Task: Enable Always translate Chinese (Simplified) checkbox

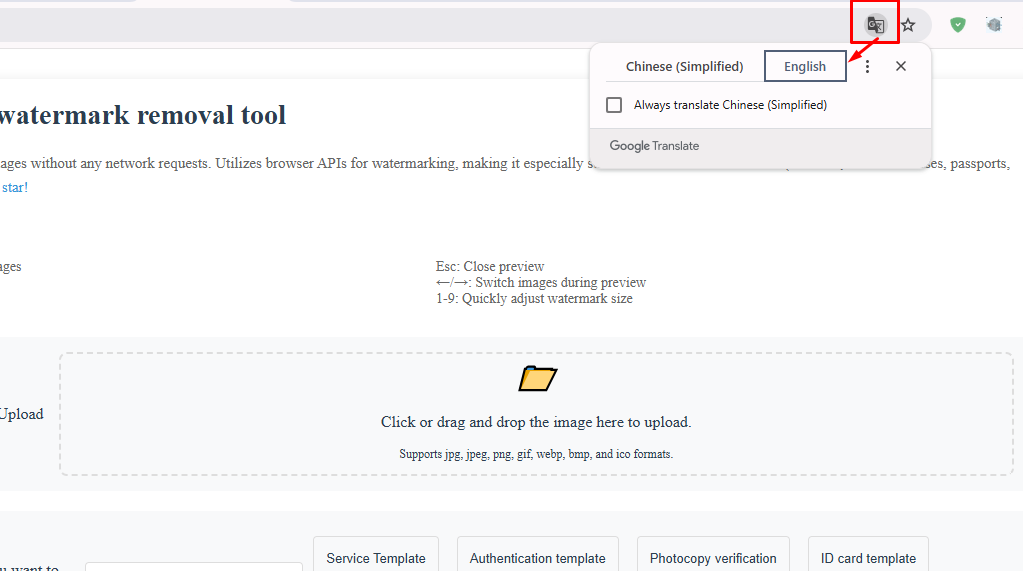Action: 615,105
